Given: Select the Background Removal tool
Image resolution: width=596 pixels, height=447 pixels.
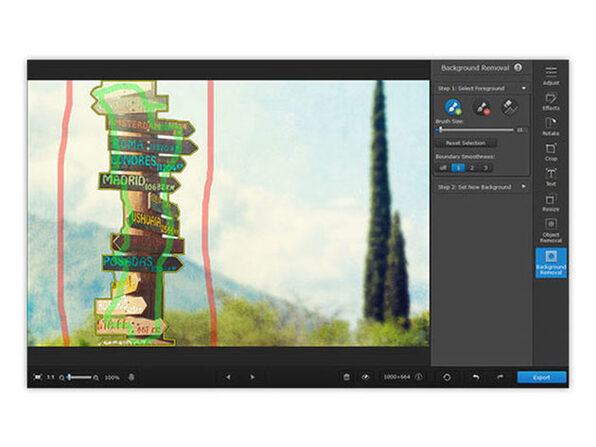Looking at the screenshot, I should click(551, 263).
